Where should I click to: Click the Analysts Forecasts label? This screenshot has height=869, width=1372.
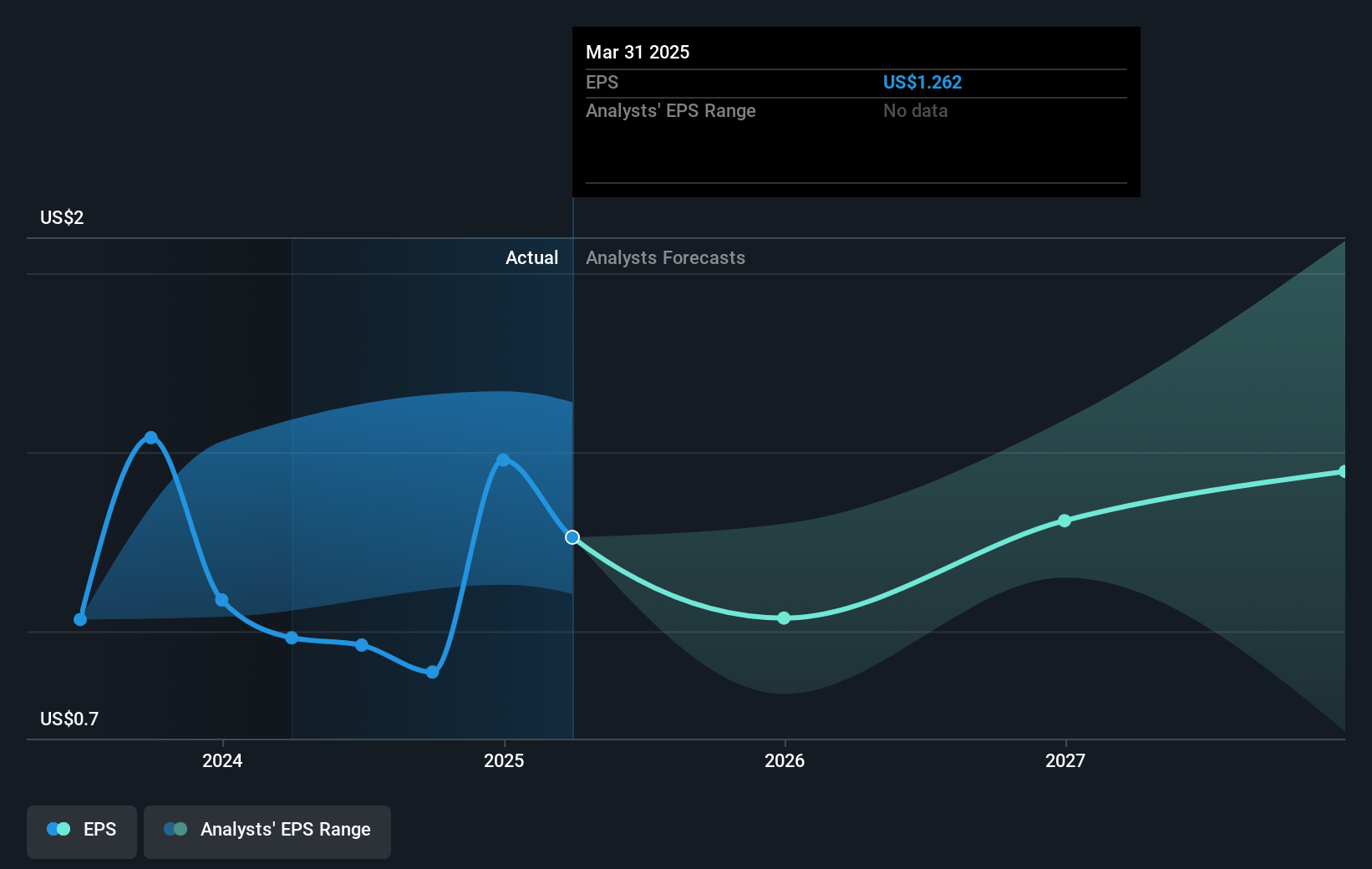click(x=665, y=257)
